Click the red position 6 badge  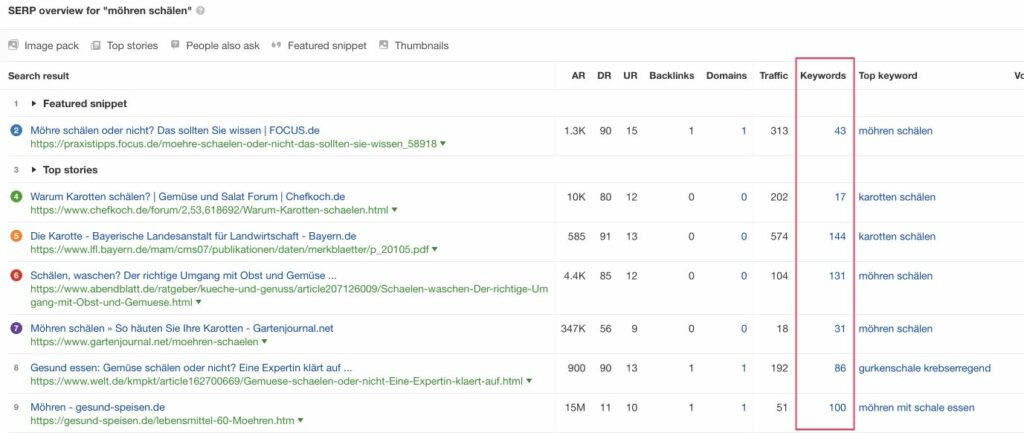(x=16, y=276)
